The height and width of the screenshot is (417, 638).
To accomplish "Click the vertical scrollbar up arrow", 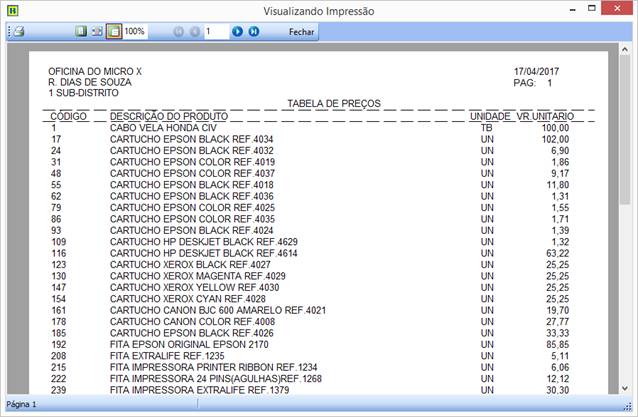I will click(x=625, y=48).
